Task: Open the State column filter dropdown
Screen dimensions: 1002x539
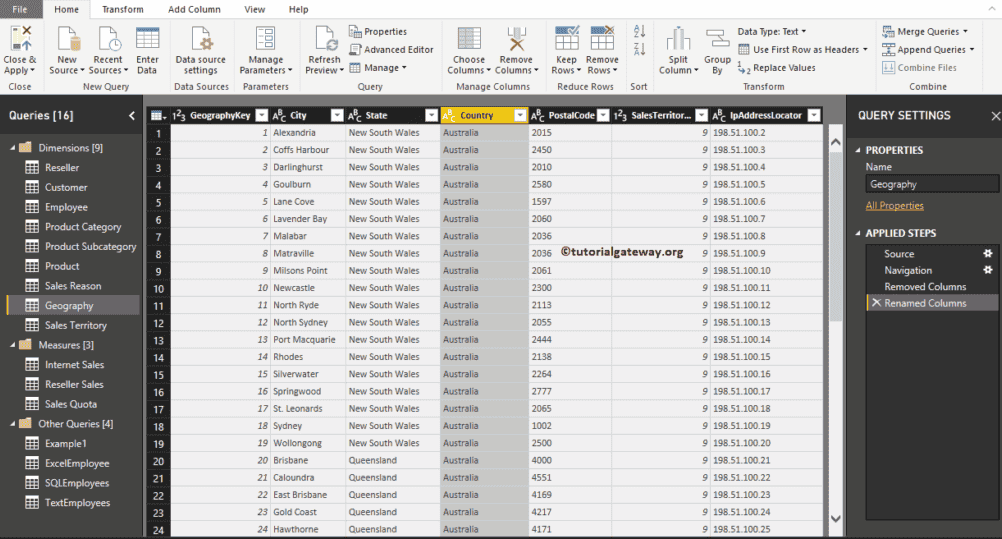Action: pyautogui.click(x=431, y=115)
